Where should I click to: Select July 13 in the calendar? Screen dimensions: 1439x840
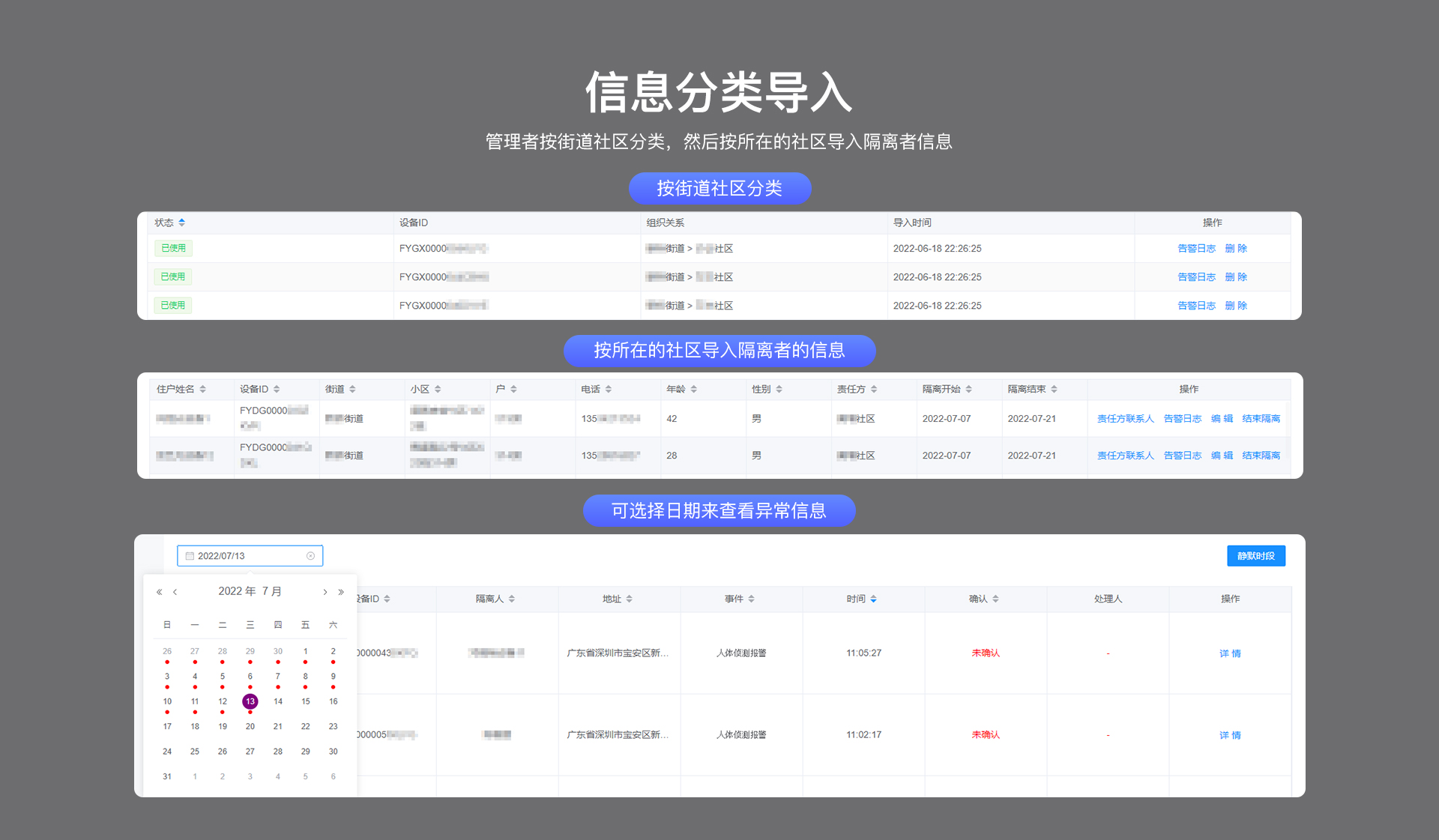(250, 701)
